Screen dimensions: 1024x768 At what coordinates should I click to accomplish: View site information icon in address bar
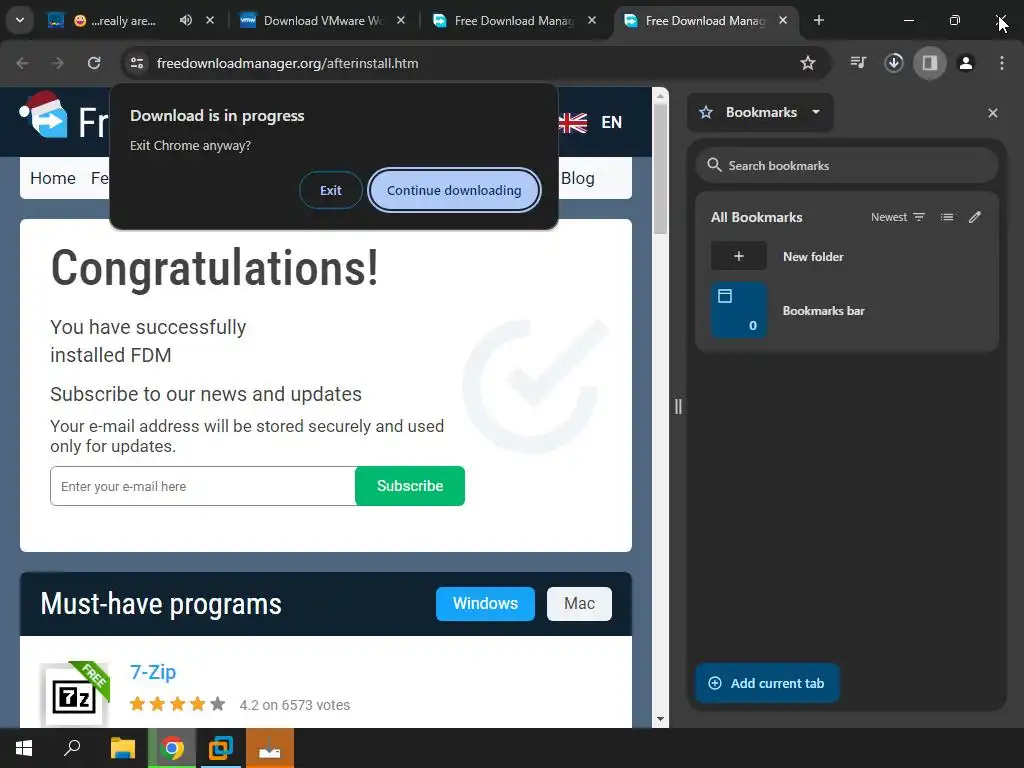pos(137,63)
